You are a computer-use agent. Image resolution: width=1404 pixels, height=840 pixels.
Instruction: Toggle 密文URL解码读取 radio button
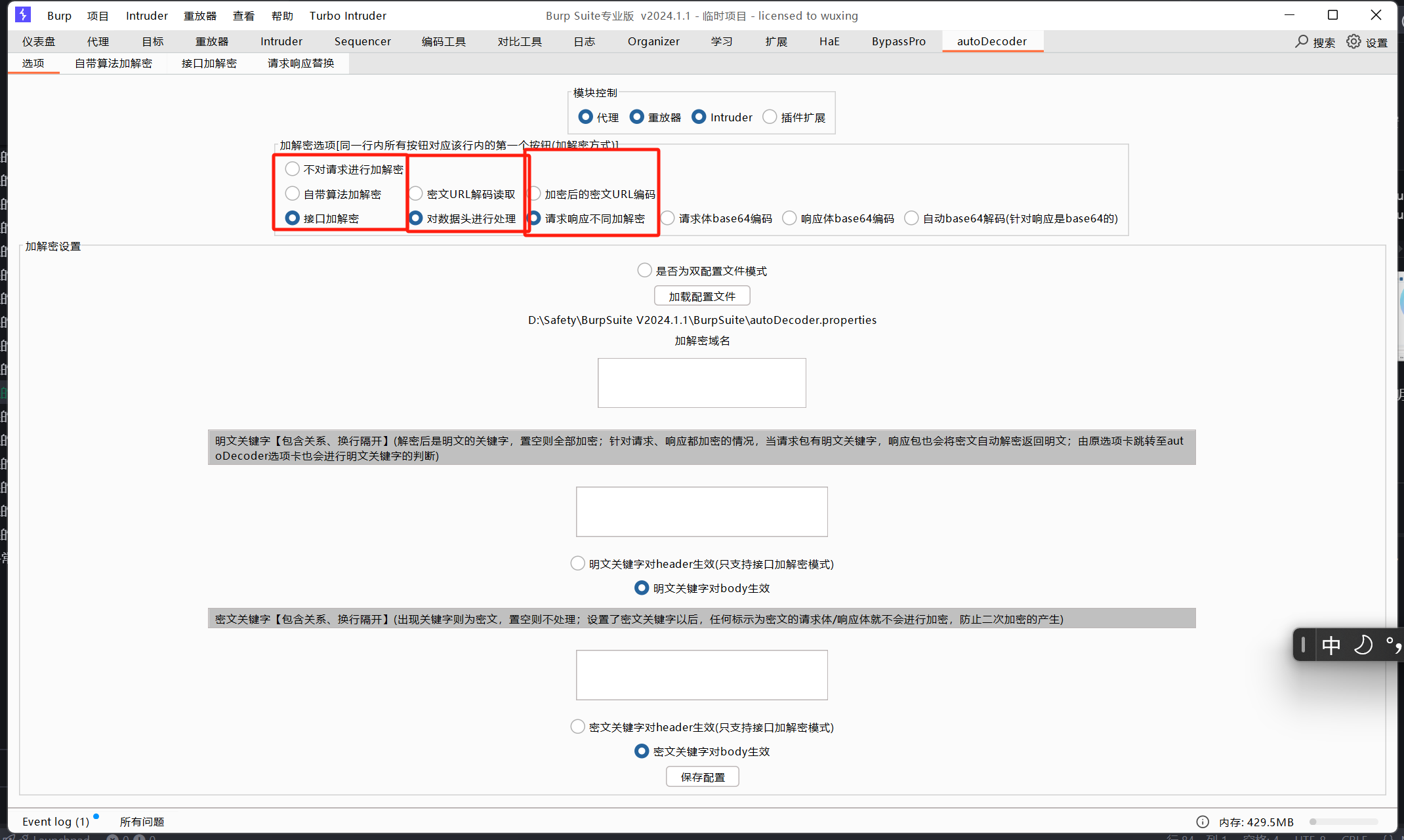point(415,193)
